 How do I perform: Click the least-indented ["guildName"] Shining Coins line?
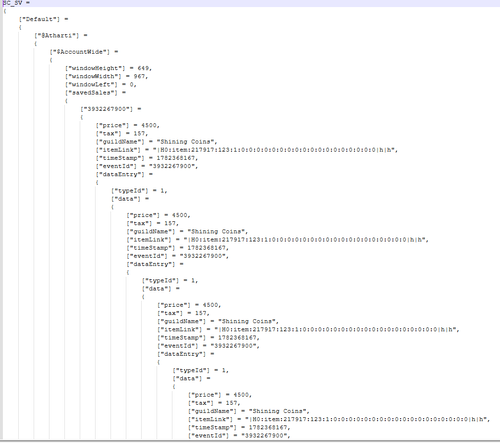(x=156, y=142)
